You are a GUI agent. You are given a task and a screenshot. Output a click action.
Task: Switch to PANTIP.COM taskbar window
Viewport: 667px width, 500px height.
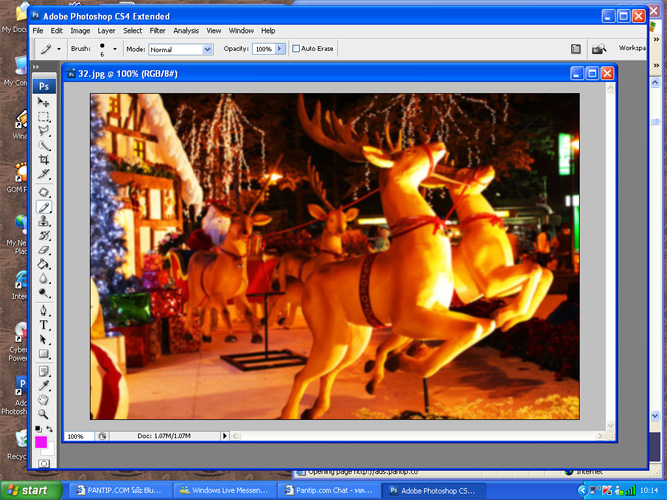pos(120,491)
